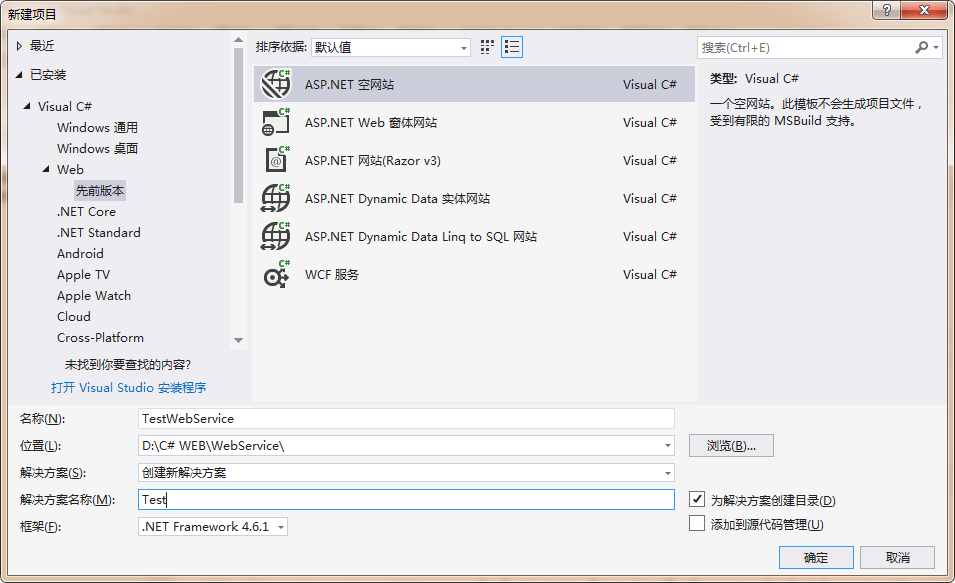The image size is (955, 583).
Task: Select the ASP.NET Dynamic Data 实体网站 icon
Action: [x=276, y=198]
